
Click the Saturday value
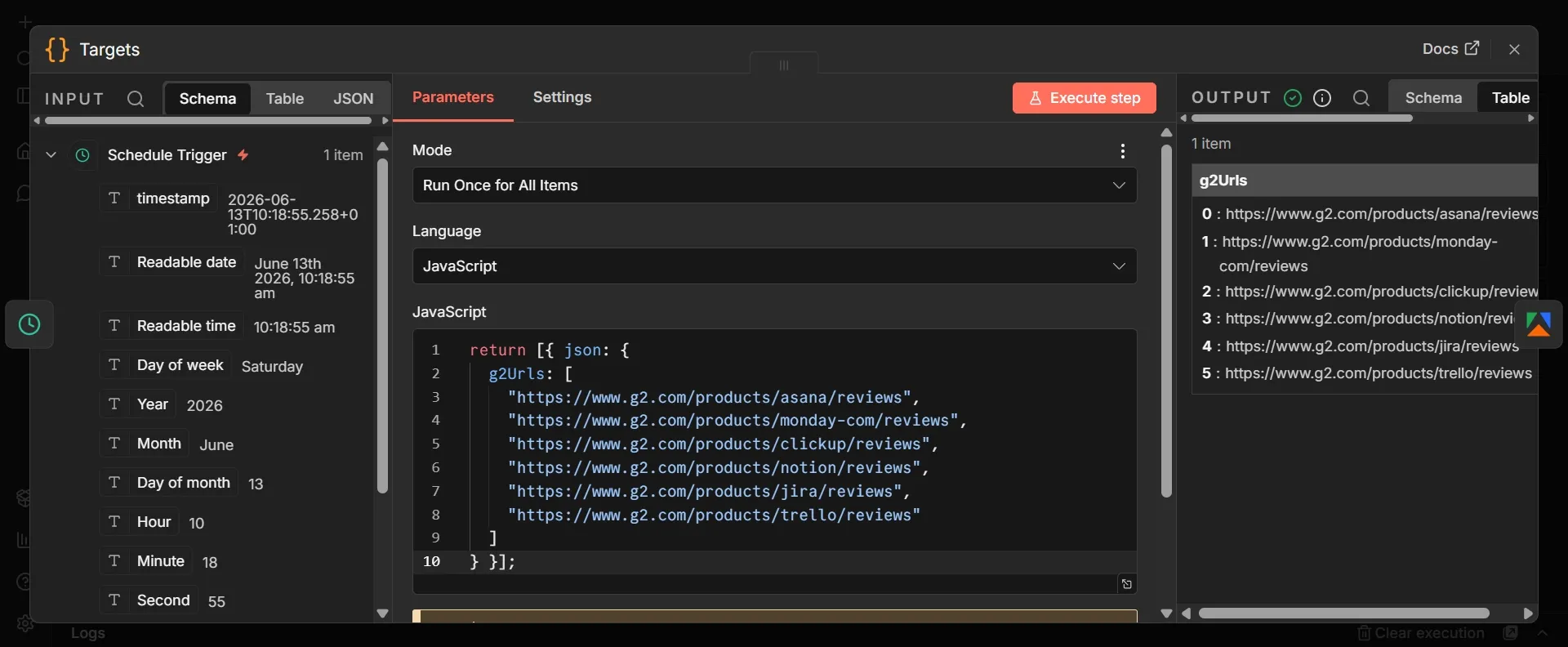(x=272, y=367)
